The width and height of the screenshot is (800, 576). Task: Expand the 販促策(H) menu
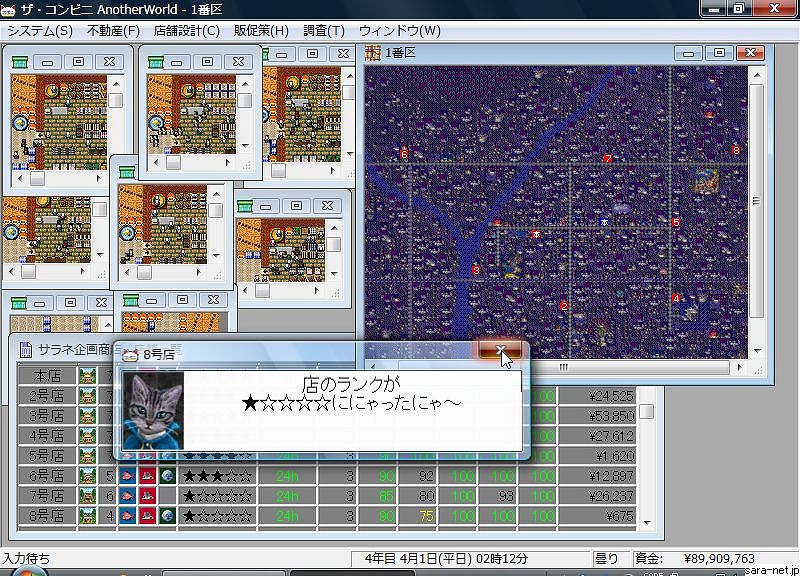tap(261, 31)
